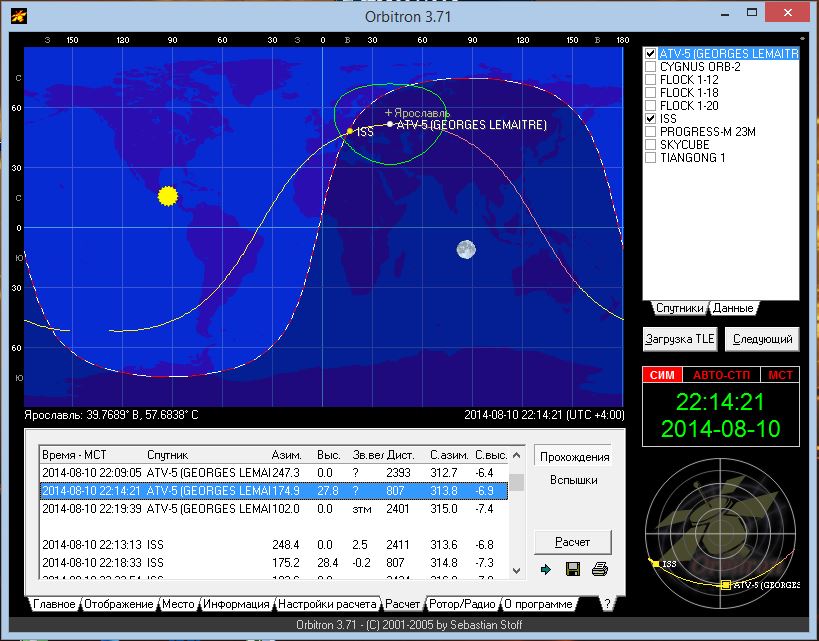Screen dimensions: 819x641
Task: Click the Sun icon on the map
Action: pyautogui.click(x=168, y=196)
